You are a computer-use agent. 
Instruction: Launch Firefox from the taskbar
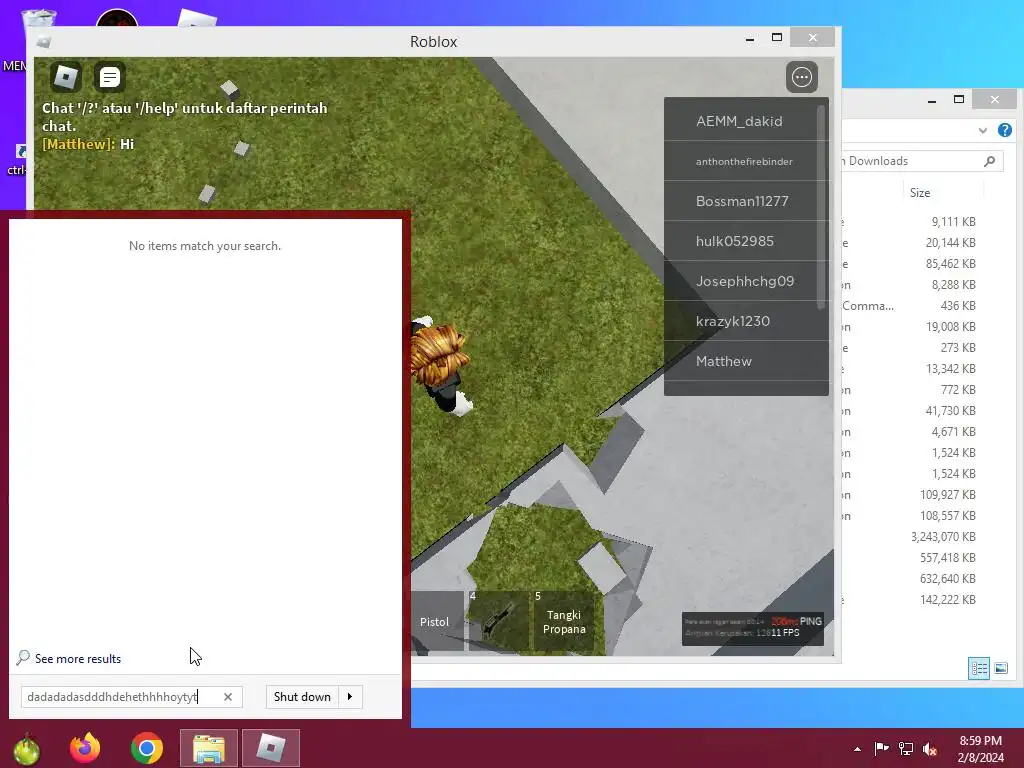click(x=86, y=748)
